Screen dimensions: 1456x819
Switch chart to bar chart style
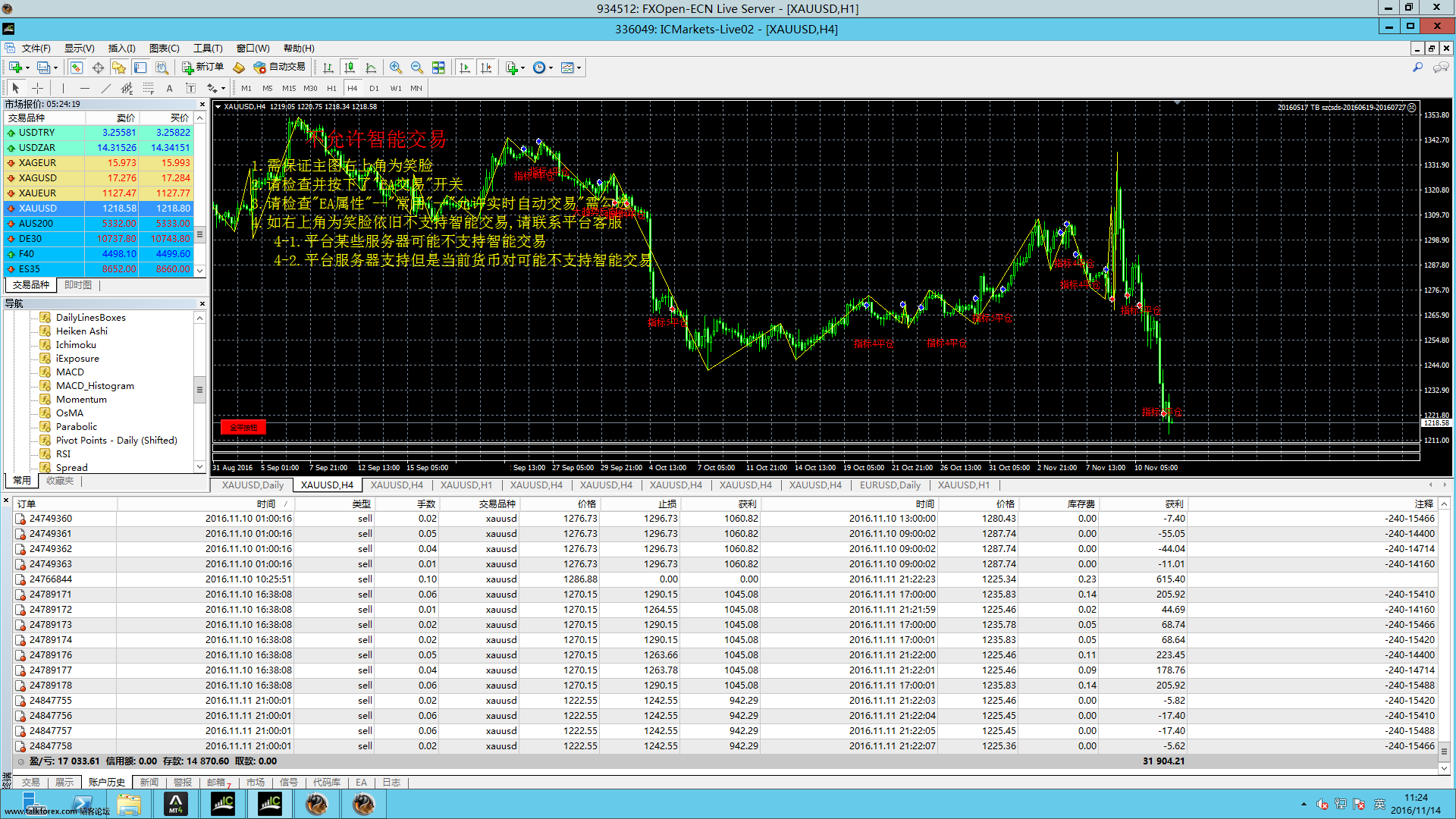point(328,67)
